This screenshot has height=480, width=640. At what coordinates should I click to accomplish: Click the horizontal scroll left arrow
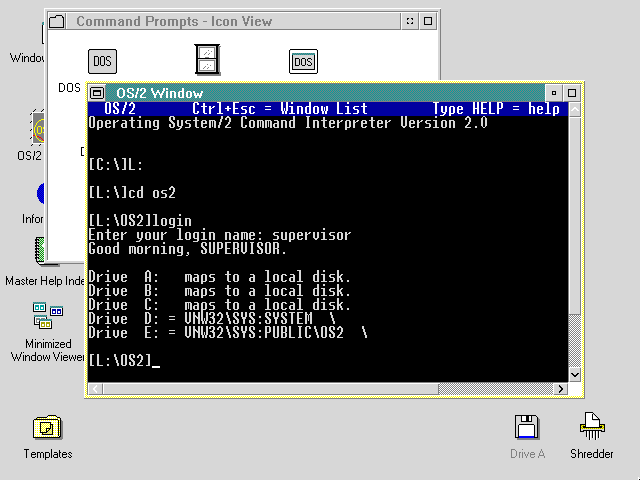coord(96,389)
